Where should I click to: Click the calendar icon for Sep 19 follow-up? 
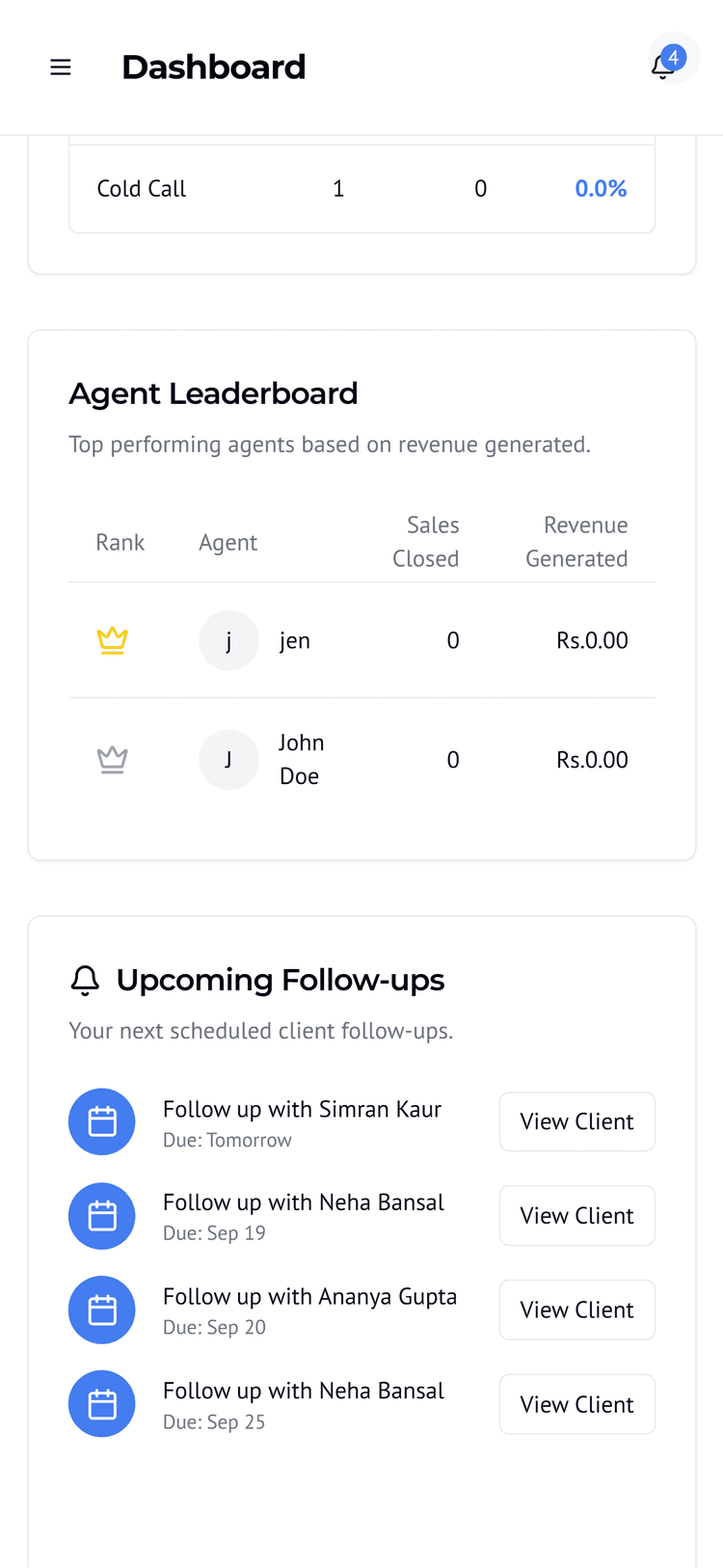click(x=102, y=1216)
